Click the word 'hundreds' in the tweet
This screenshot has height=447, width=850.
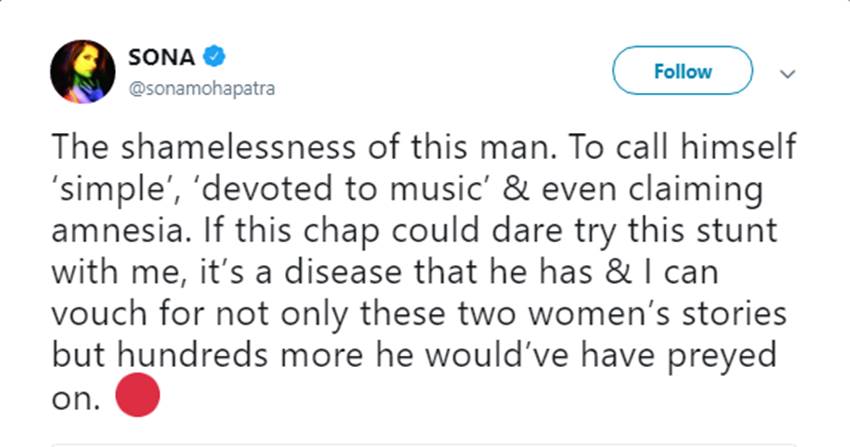tap(188, 359)
